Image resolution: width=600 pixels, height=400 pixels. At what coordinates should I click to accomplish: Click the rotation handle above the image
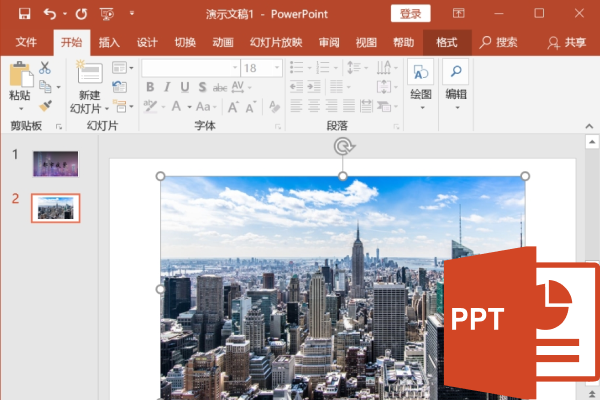click(x=343, y=147)
